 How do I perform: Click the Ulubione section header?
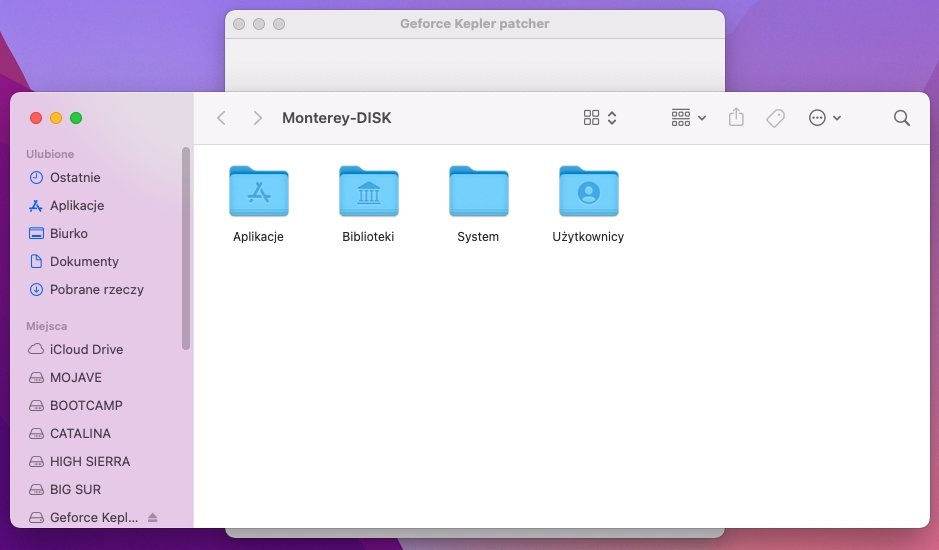click(x=50, y=154)
